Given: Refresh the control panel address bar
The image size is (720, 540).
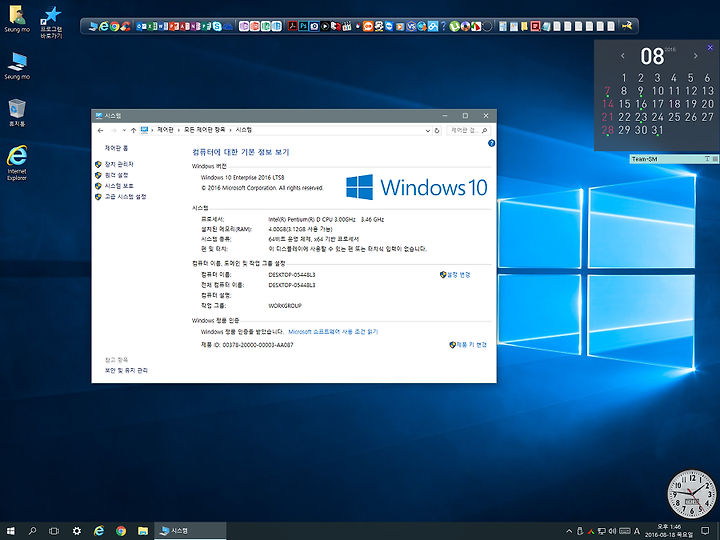Looking at the screenshot, I should tap(437, 130).
